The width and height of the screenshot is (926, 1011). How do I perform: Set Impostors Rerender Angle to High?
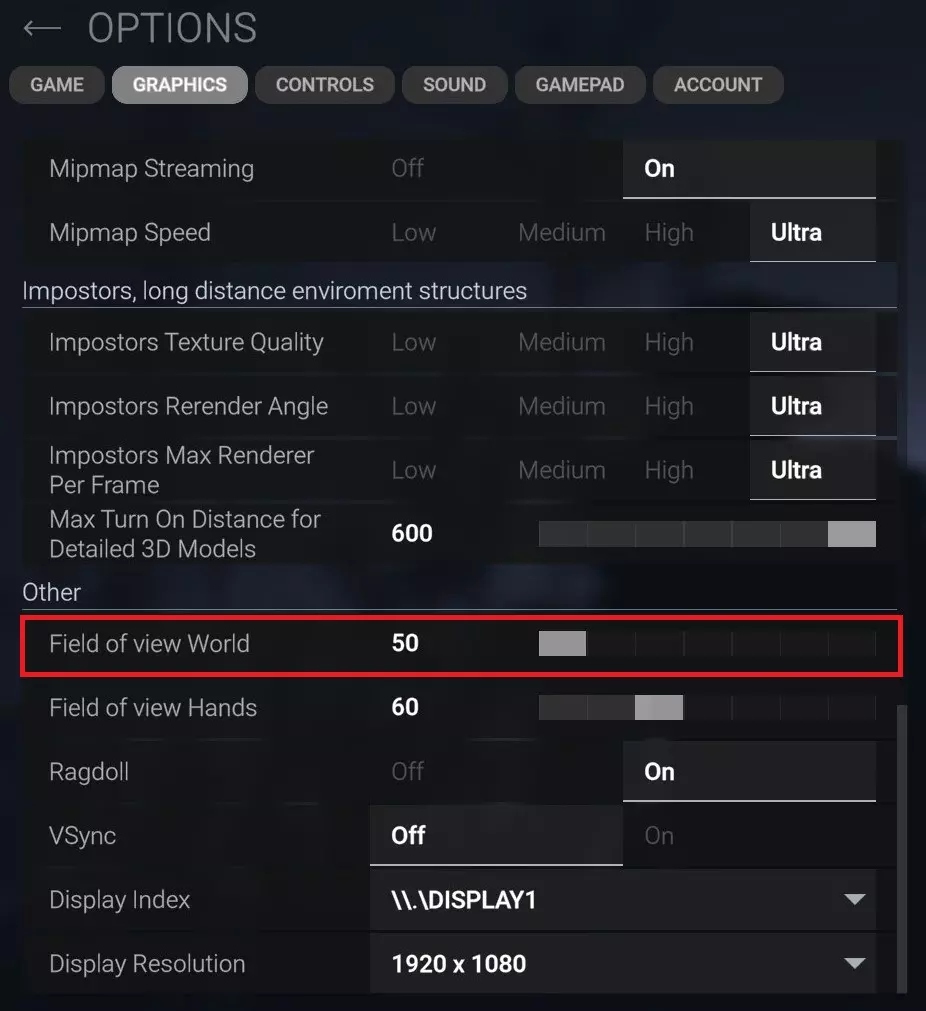pyautogui.click(x=669, y=407)
